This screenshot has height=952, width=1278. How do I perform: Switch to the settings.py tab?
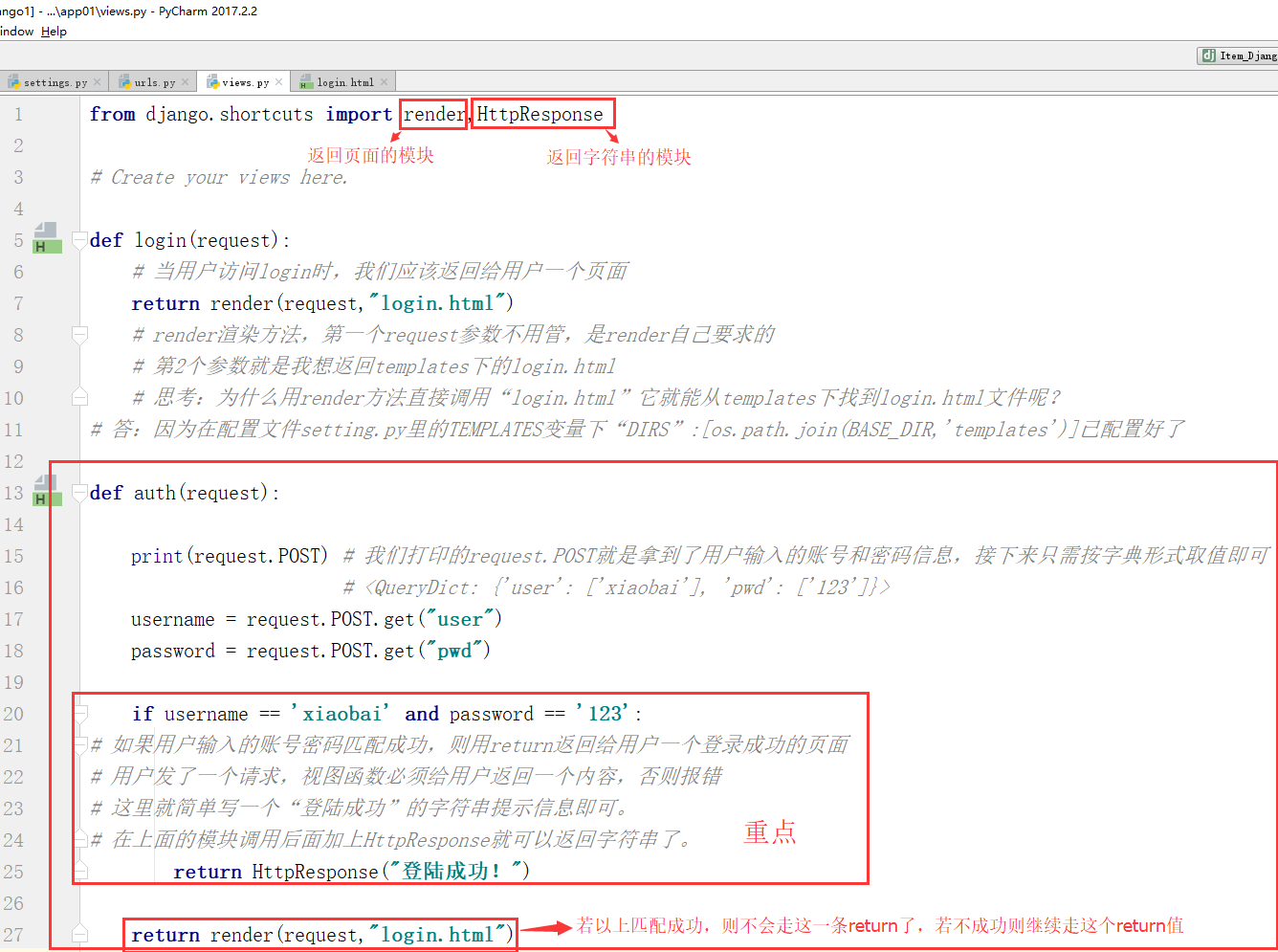pyautogui.click(x=55, y=82)
